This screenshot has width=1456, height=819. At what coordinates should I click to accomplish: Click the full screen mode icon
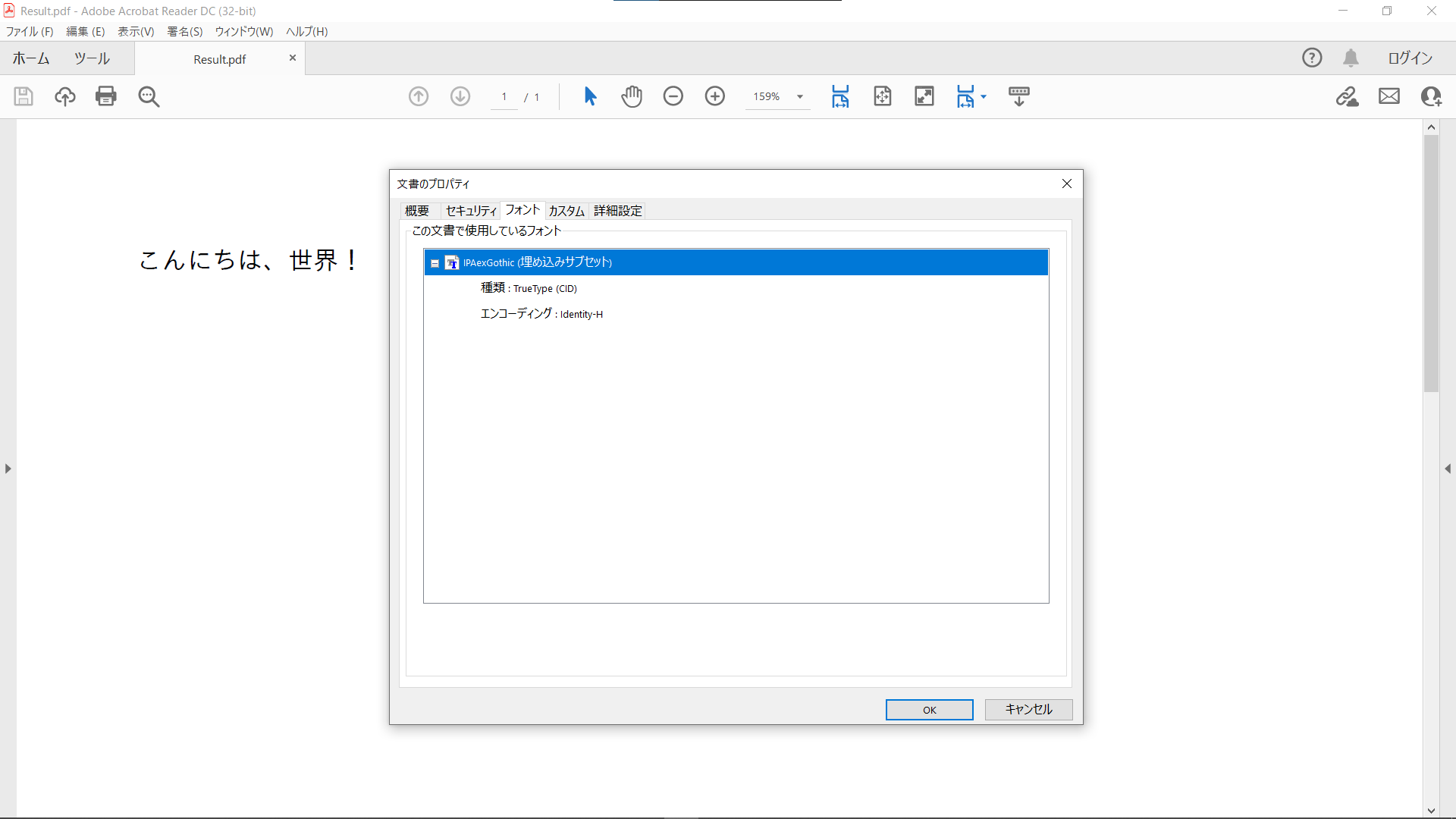(924, 96)
